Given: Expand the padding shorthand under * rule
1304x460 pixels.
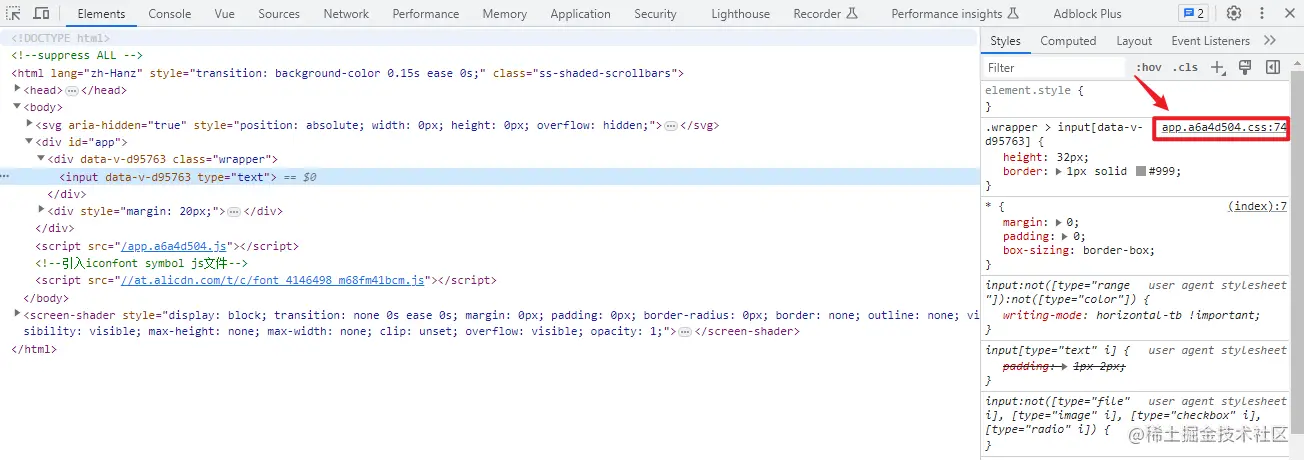Looking at the screenshot, I should (1065, 236).
